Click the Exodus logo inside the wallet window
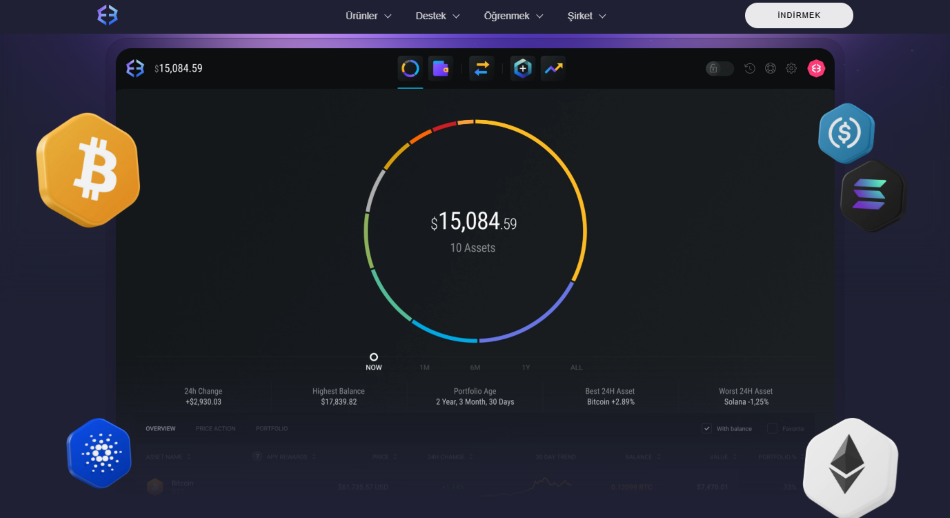This screenshot has width=950, height=518. point(135,68)
